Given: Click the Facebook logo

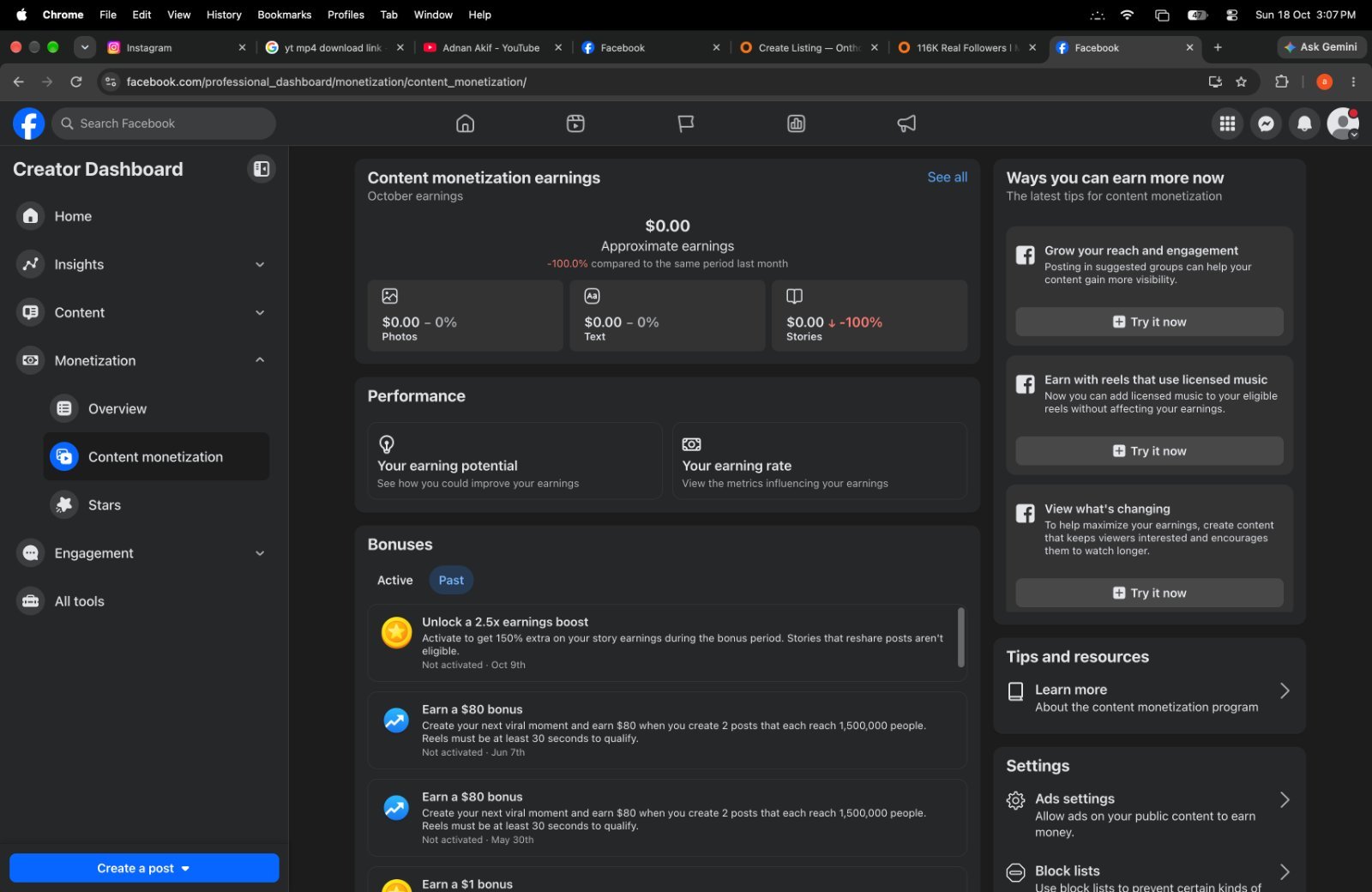Looking at the screenshot, I should point(28,124).
